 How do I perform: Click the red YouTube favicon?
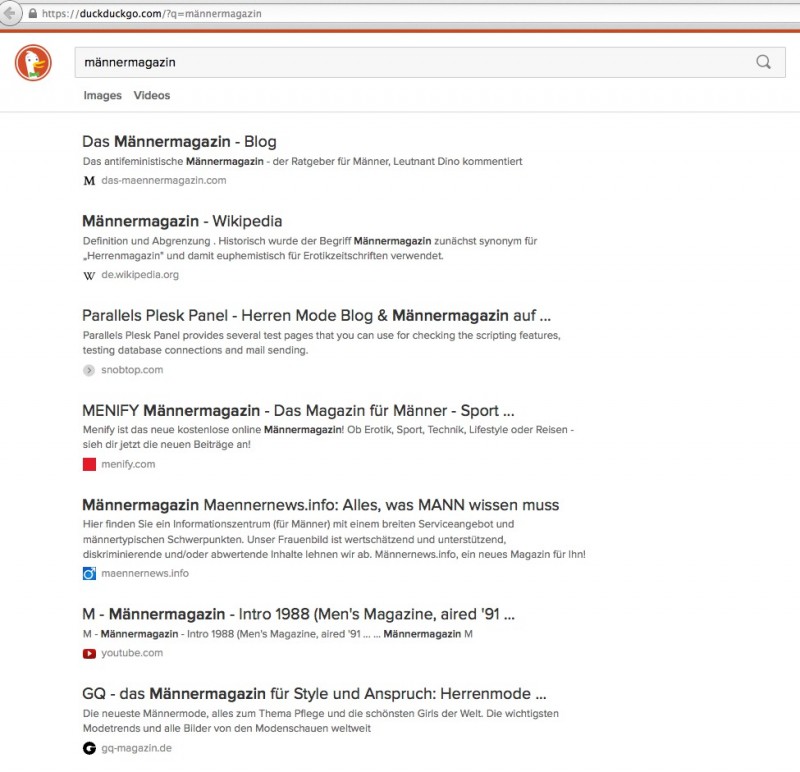89,653
